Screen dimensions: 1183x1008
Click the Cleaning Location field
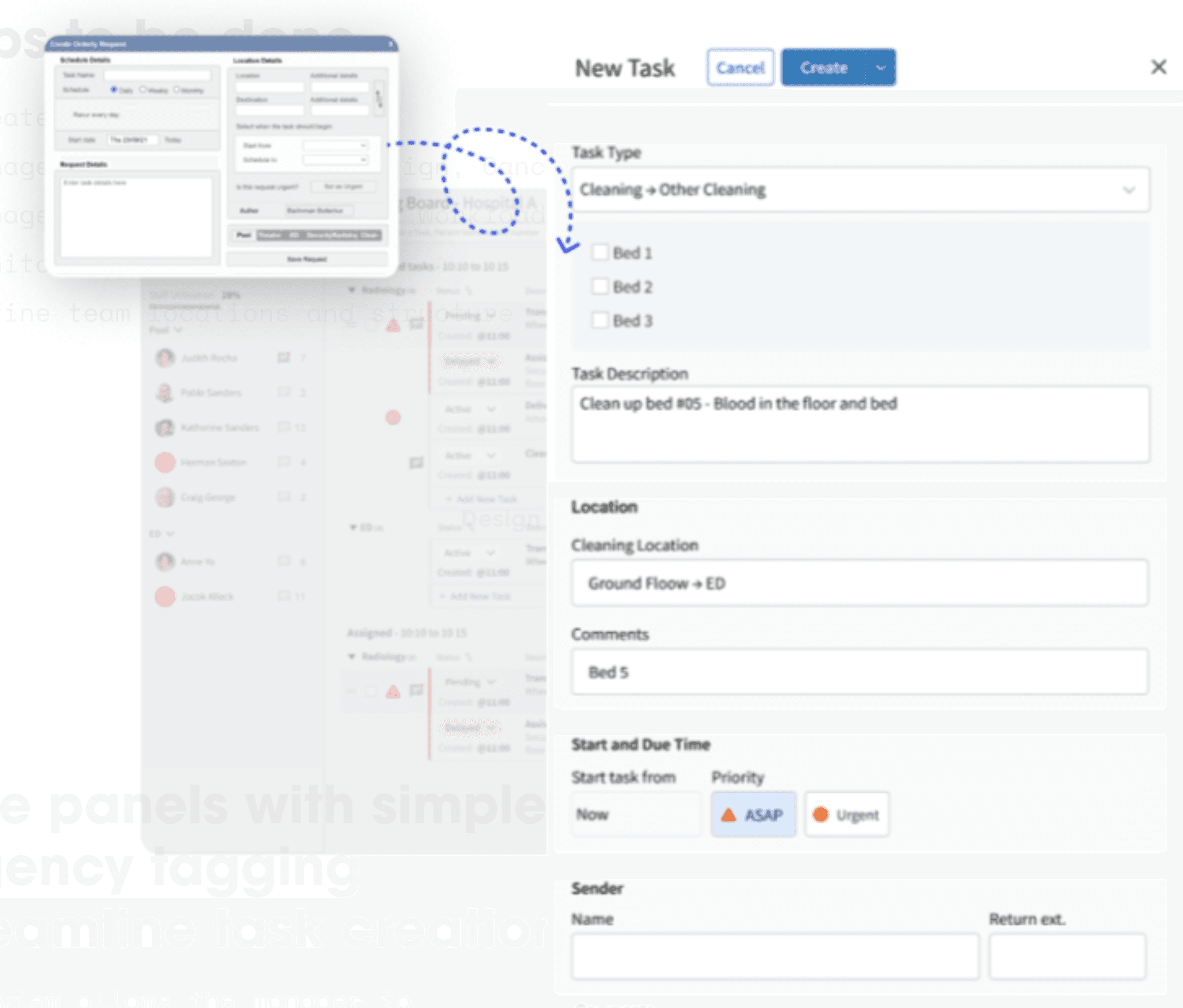(860, 583)
